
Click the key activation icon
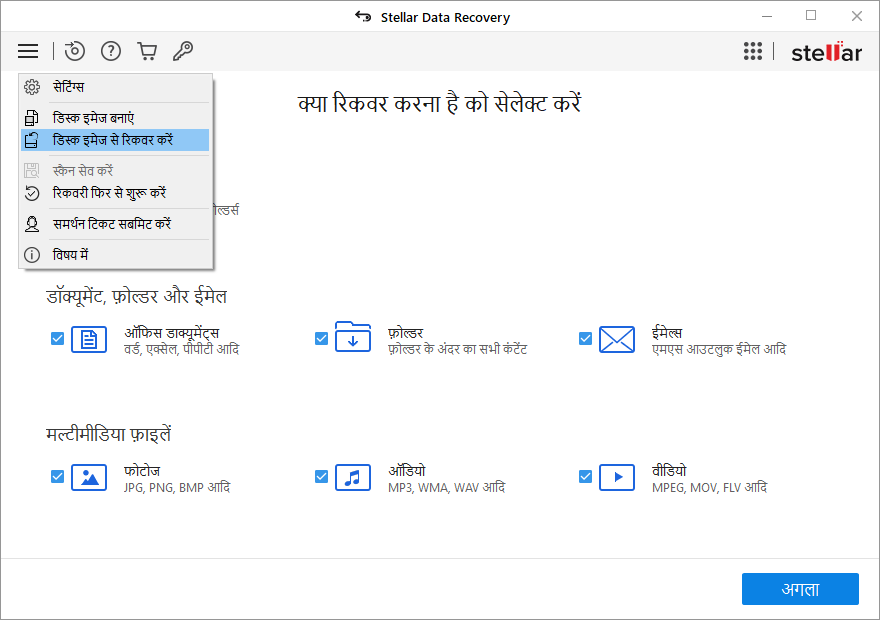182,51
